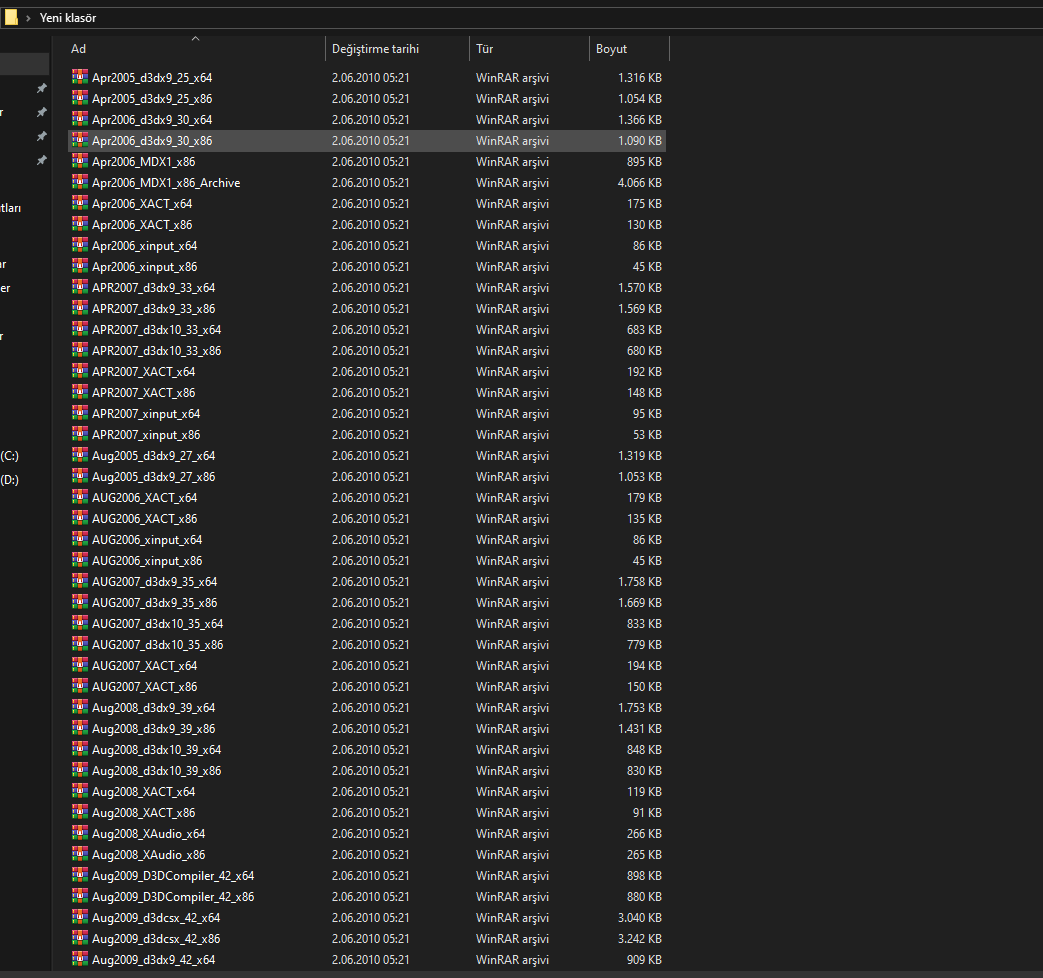Click the archive icon of AUG2006_XACT_x86

pyautogui.click(x=80, y=518)
